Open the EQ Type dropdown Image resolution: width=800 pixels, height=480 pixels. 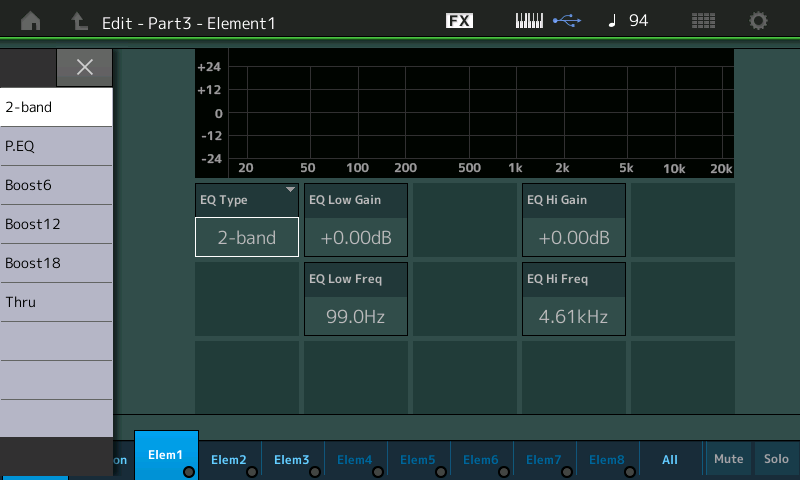247,220
